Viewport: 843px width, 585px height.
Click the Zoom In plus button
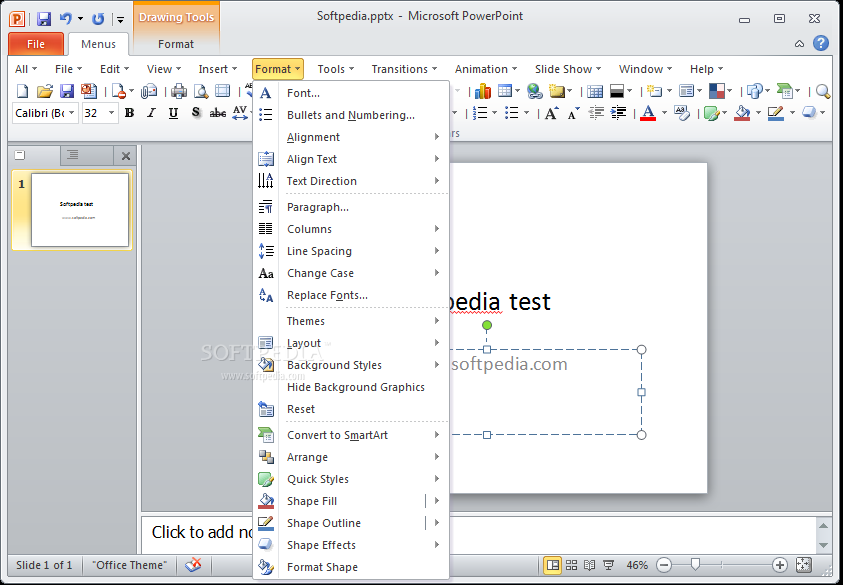pyautogui.click(x=779, y=565)
